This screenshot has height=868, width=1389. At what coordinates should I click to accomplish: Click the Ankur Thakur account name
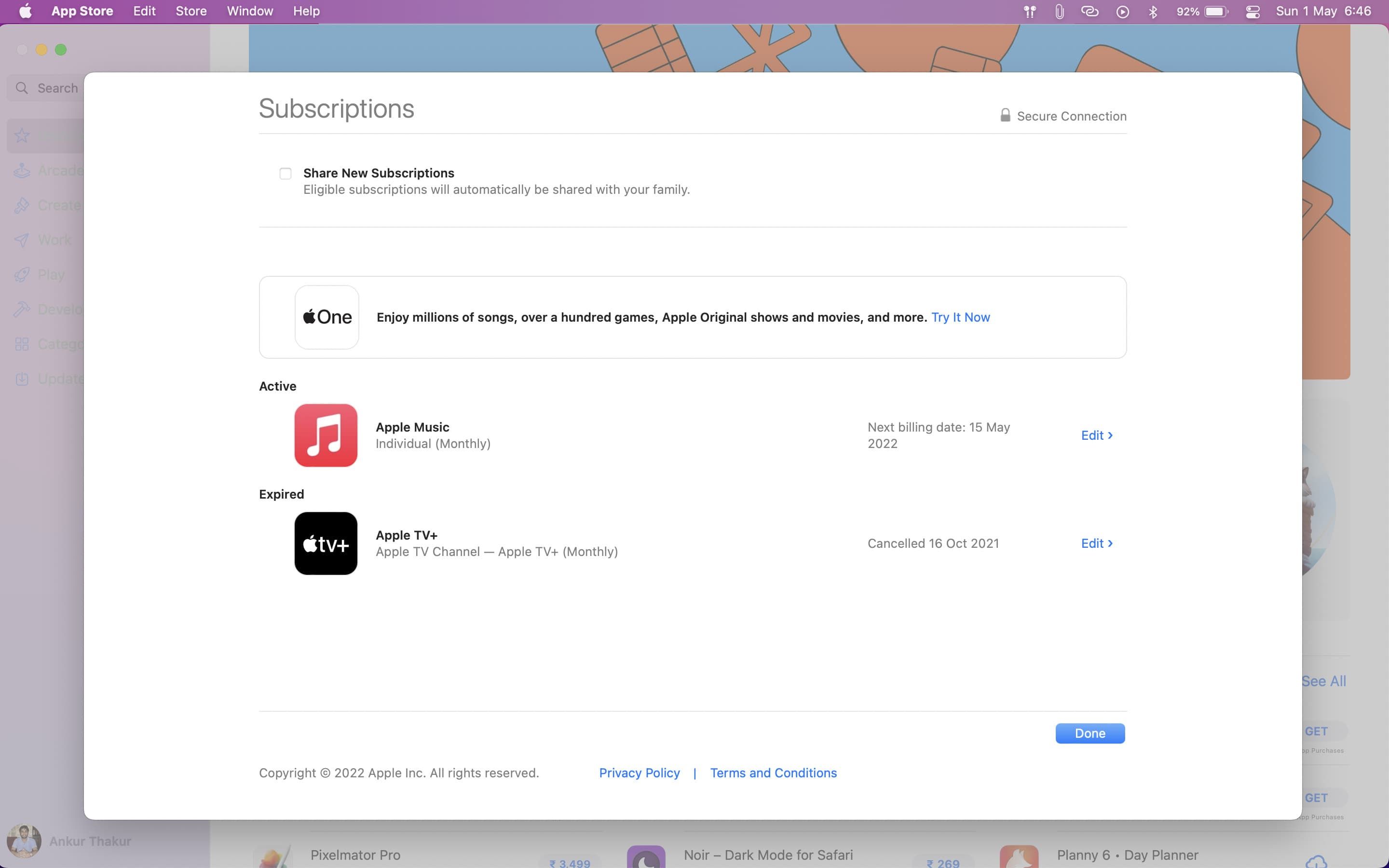pos(90,841)
